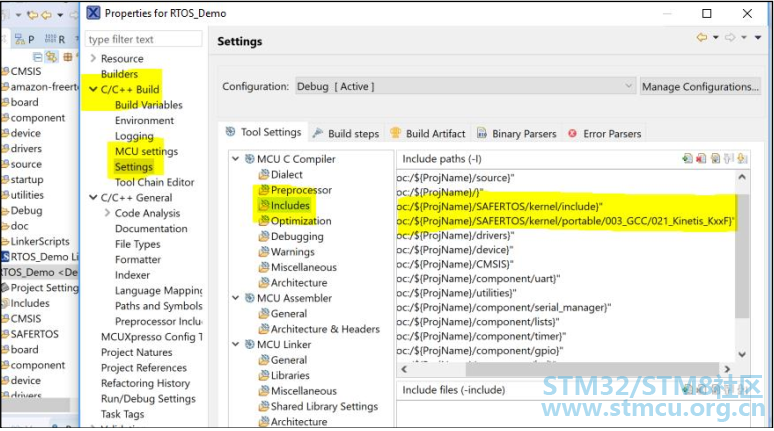This screenshot has width=774, height=431.
Task: Open the Back history dropdown arrow
Action: [x=716, y=38]
